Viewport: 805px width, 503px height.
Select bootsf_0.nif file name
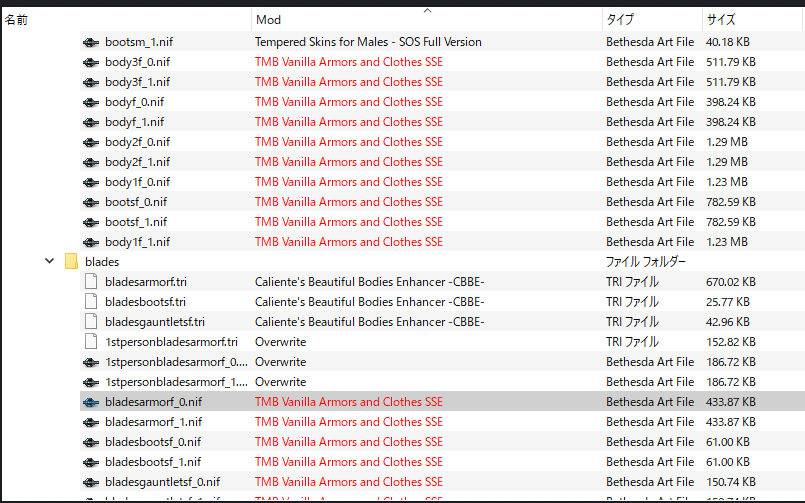[136, 202]
